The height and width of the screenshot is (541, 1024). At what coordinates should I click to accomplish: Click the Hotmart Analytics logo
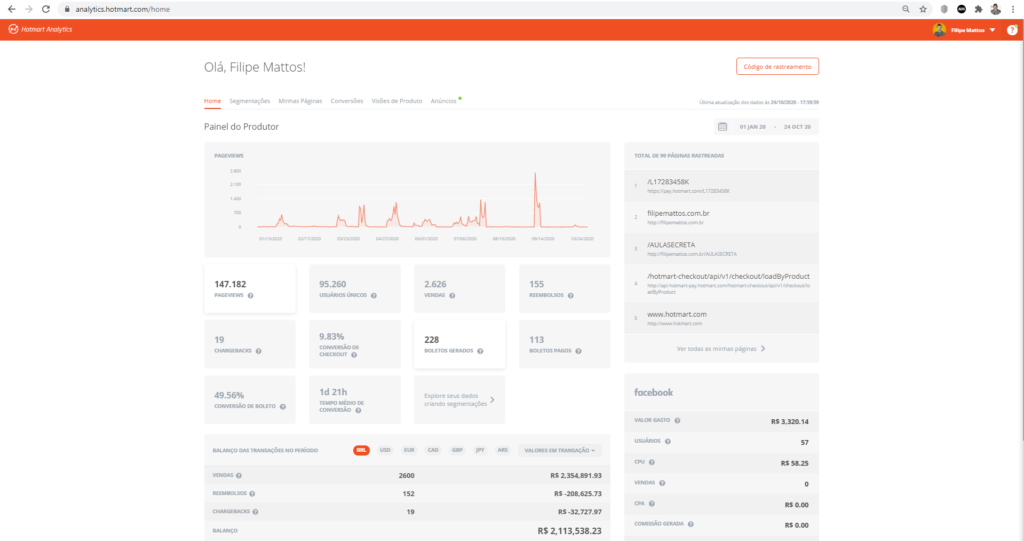pos(40,29)
